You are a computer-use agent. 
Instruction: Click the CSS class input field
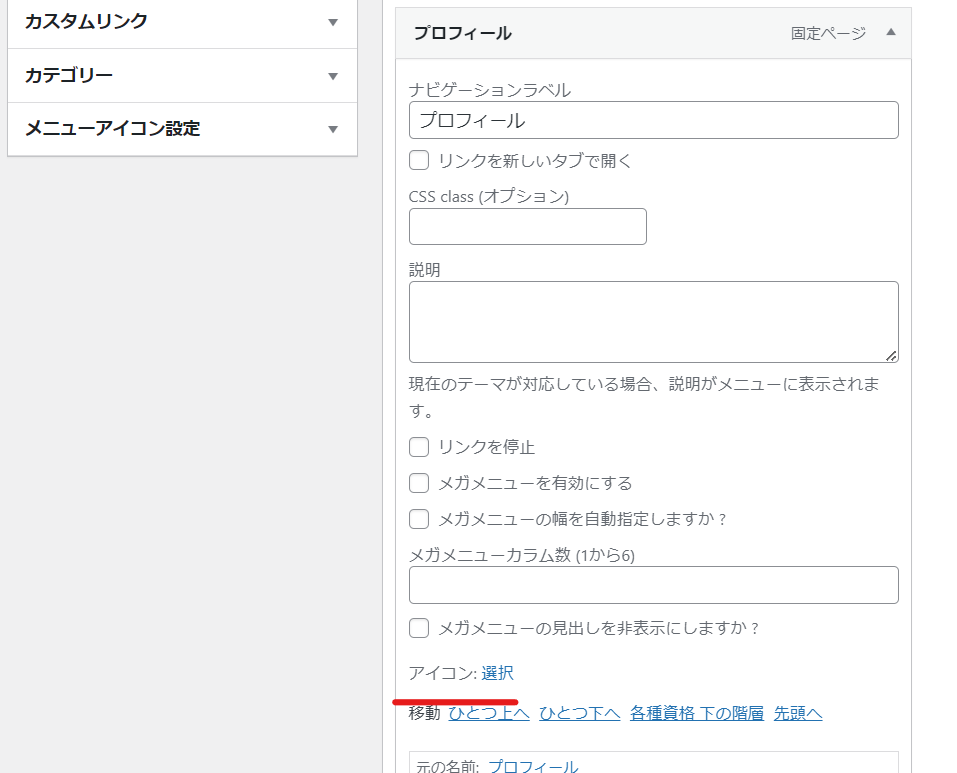point(528,226)
